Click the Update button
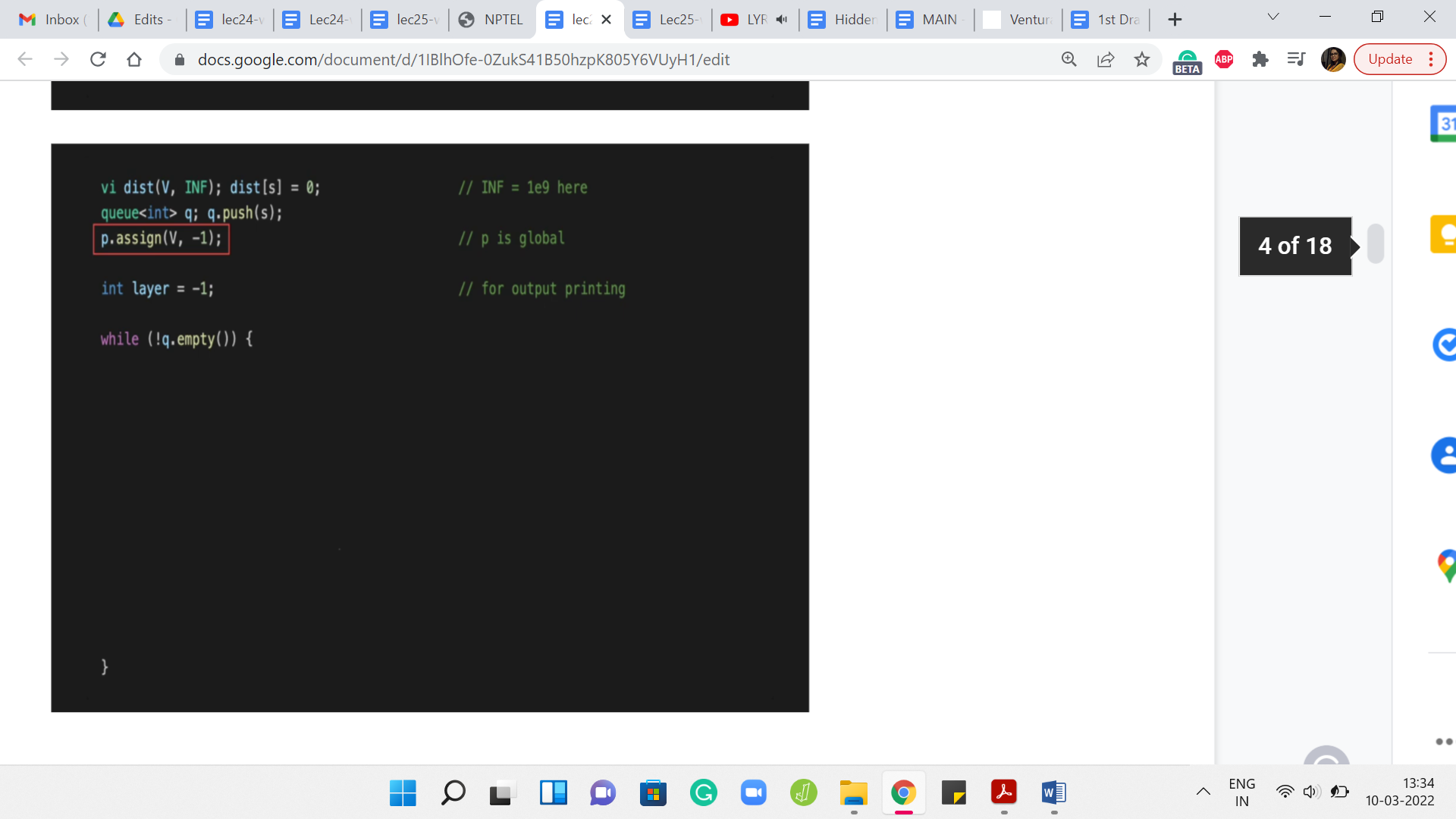This screenshot has width=1456, height=819. point(1390,59)
